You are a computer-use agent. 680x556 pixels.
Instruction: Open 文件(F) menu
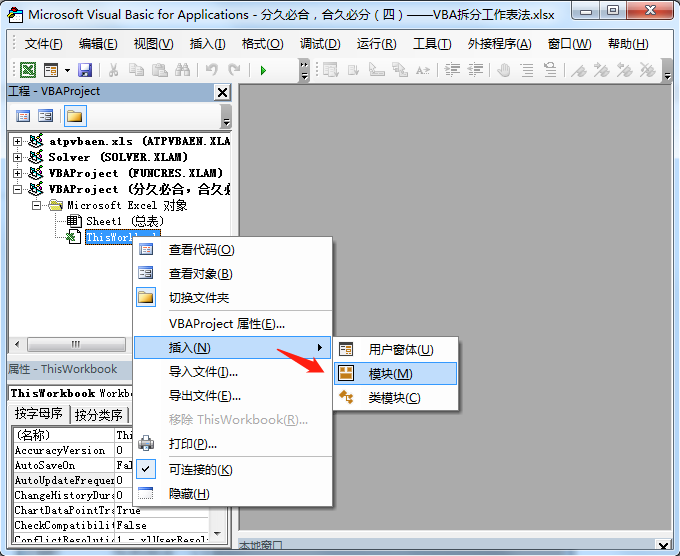pyautogui.click(x=43, y=44)
